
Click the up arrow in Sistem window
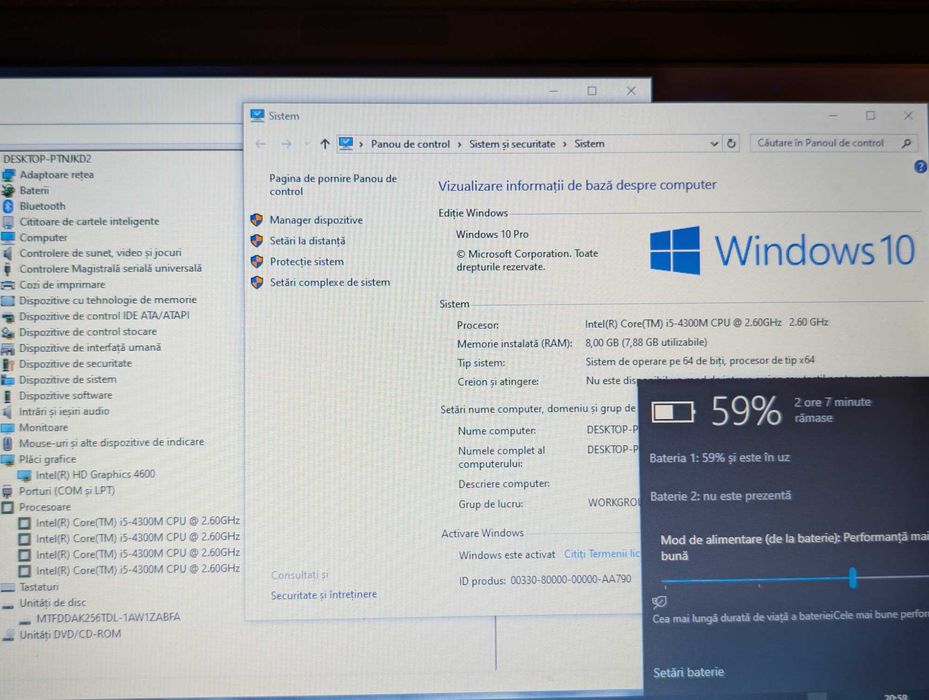(x=325, y=144)
